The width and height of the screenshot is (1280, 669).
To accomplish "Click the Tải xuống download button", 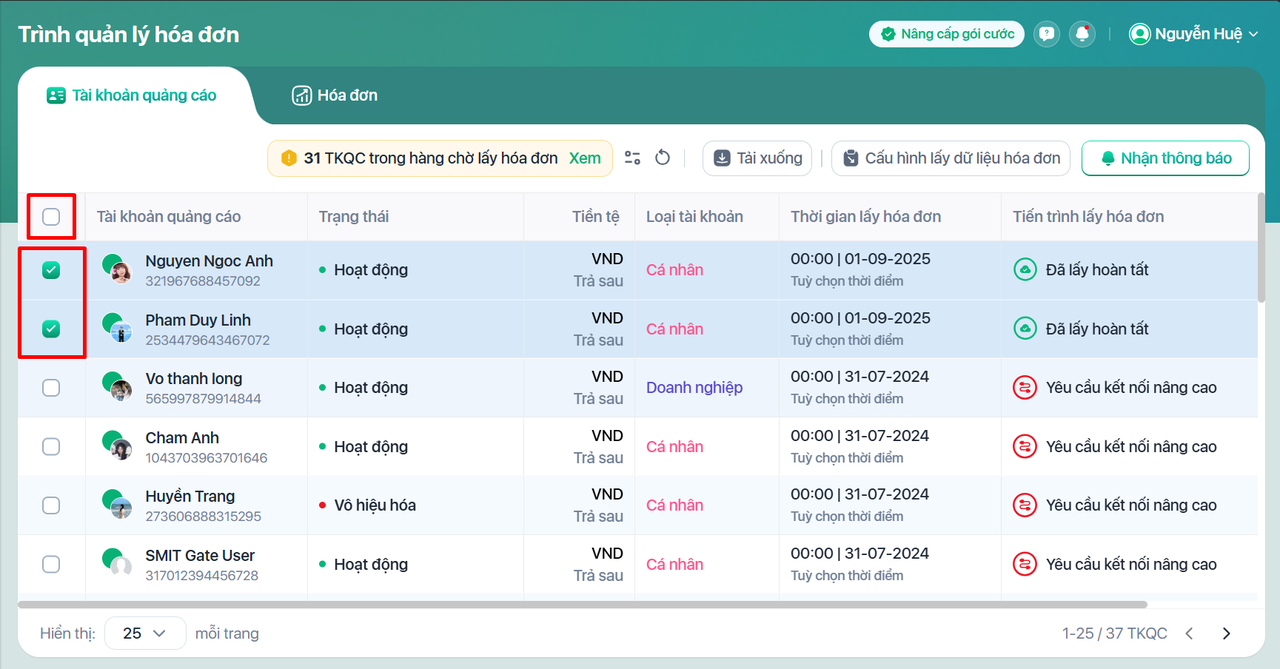I will click(757, 158).
